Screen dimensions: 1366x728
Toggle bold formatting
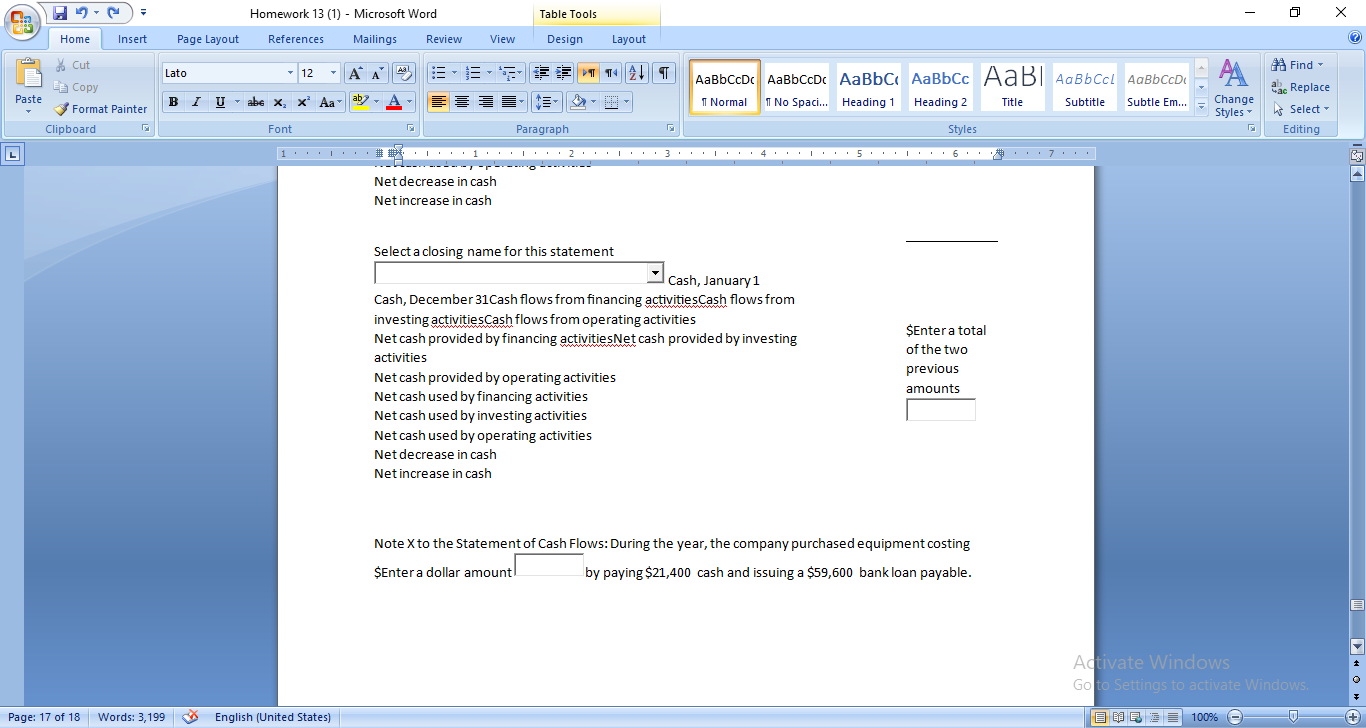[173, 102]
